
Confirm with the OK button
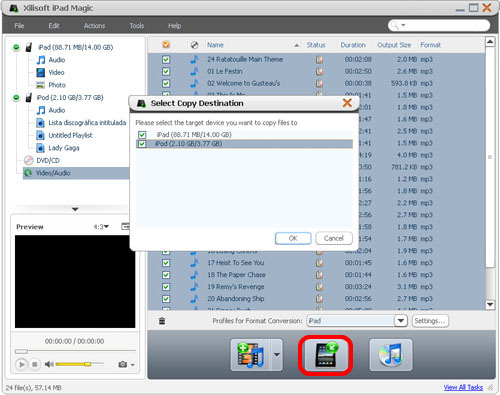click(293, 238)
